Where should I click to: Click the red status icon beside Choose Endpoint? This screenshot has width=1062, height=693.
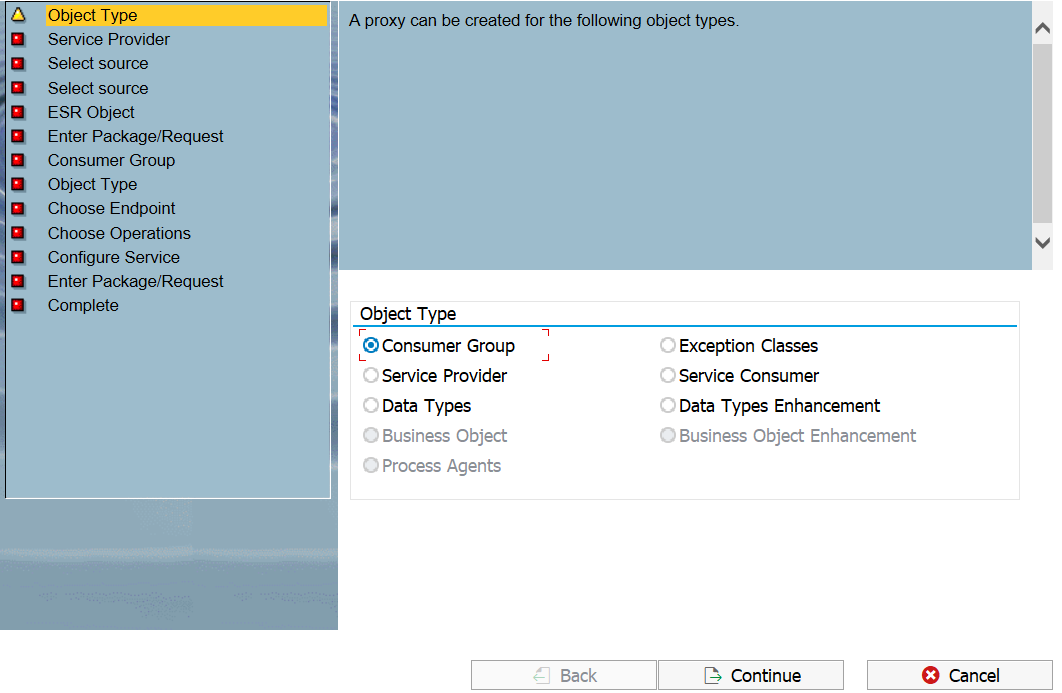click(18, 209)
